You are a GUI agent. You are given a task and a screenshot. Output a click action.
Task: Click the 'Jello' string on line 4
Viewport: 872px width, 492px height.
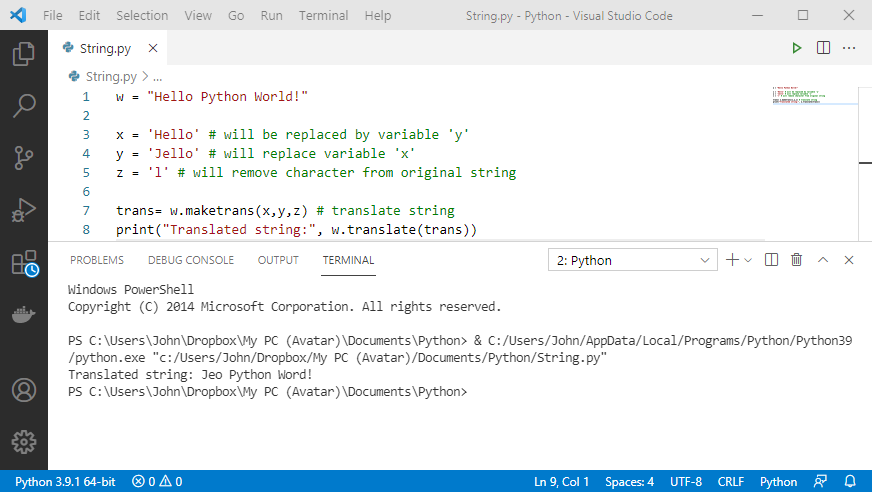[x=174, y=153]
